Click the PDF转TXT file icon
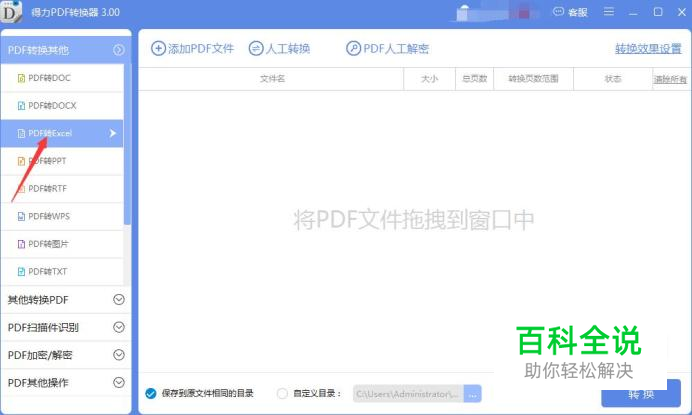The width and height of the screenshot is (692, 415). (x=21, y=272)
